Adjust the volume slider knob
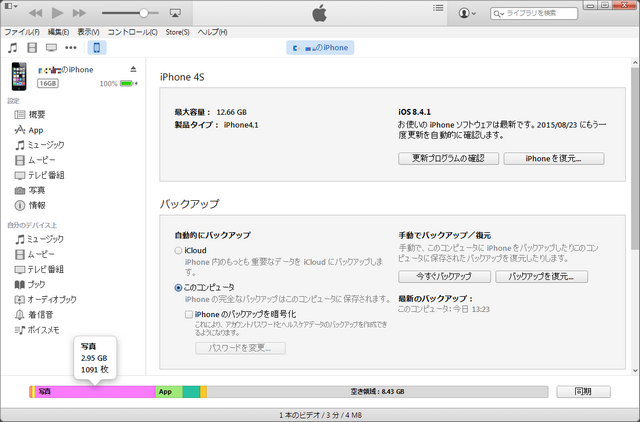The image size is (640, 422). pyautogui.click(x=144, y=13)
